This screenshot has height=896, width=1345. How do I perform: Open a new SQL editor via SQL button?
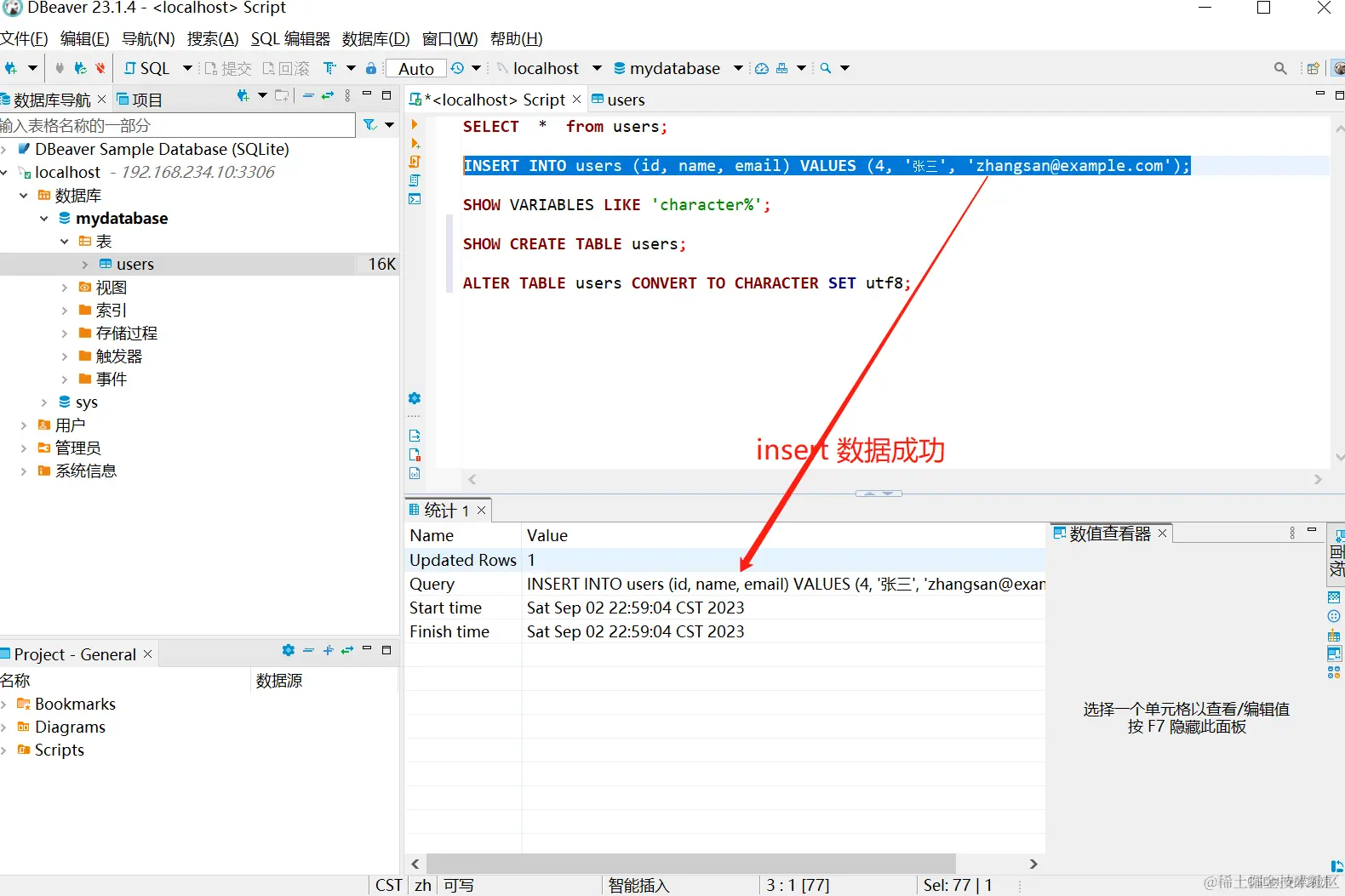click(147, 68)
